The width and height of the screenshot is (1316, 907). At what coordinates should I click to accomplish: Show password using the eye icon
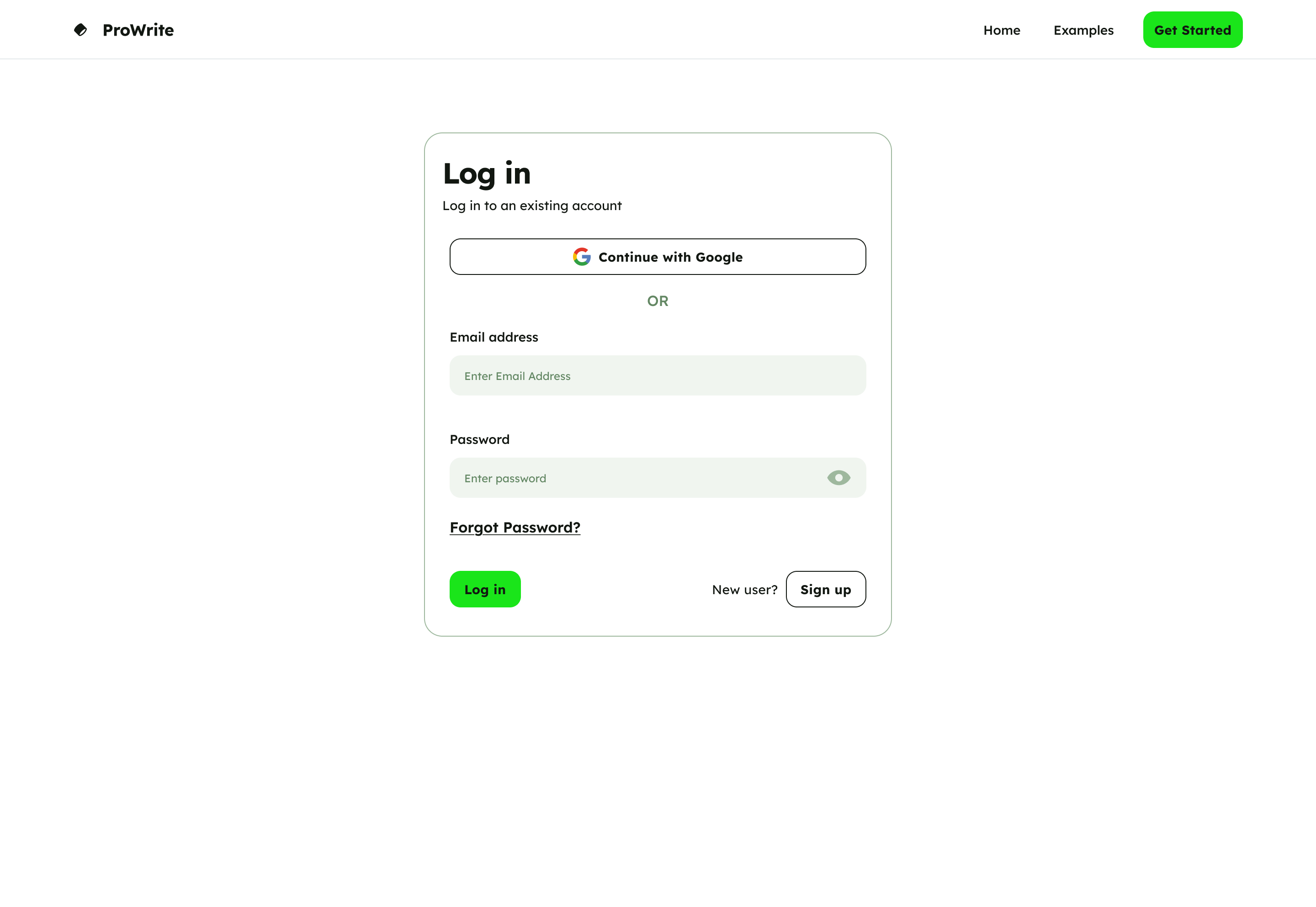(838, 478)
